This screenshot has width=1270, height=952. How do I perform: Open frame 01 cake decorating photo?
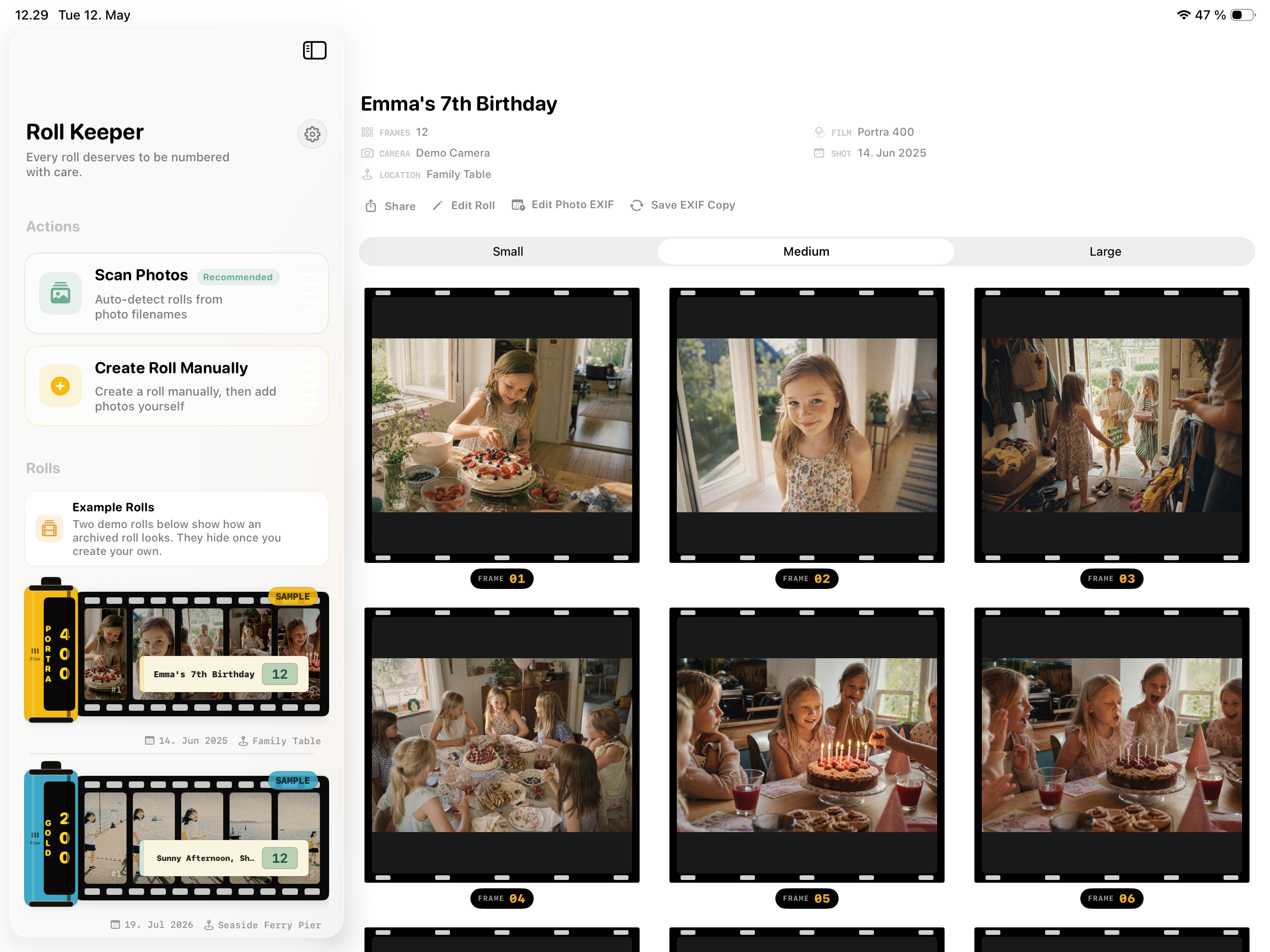pos(502,425)
